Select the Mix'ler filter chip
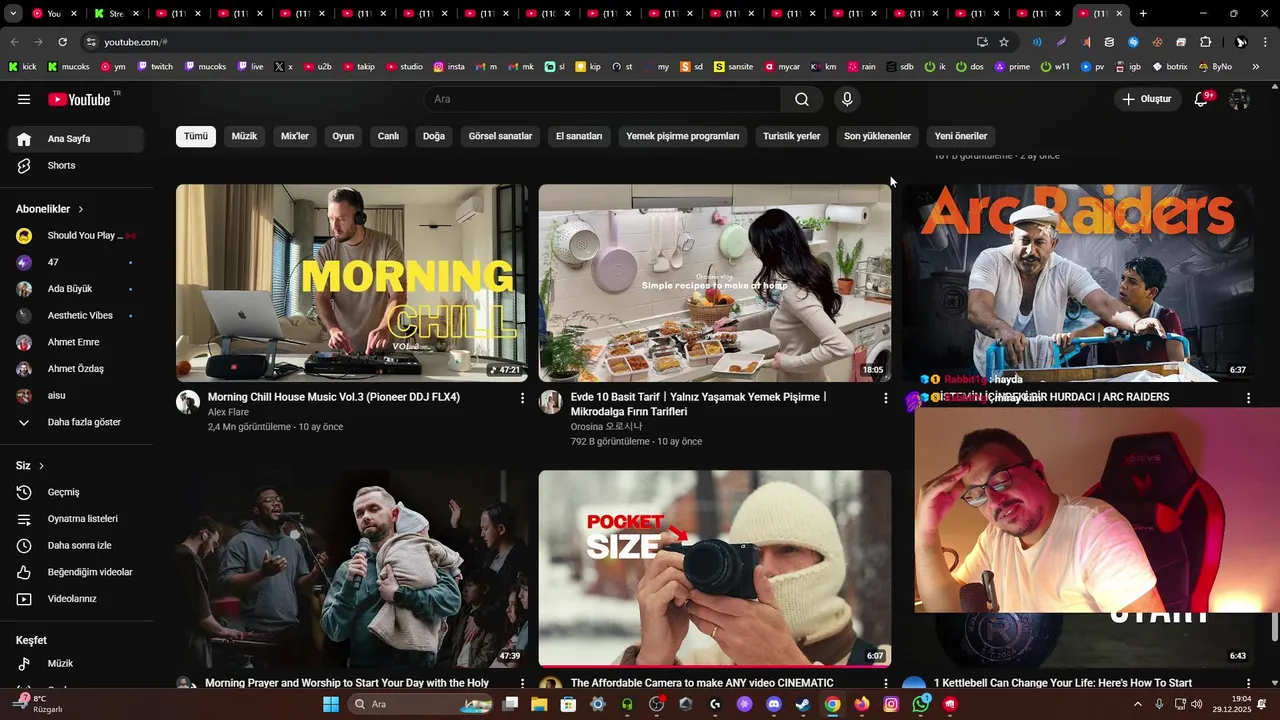The height and width of the screenshot is (720, 1280). 295,136
